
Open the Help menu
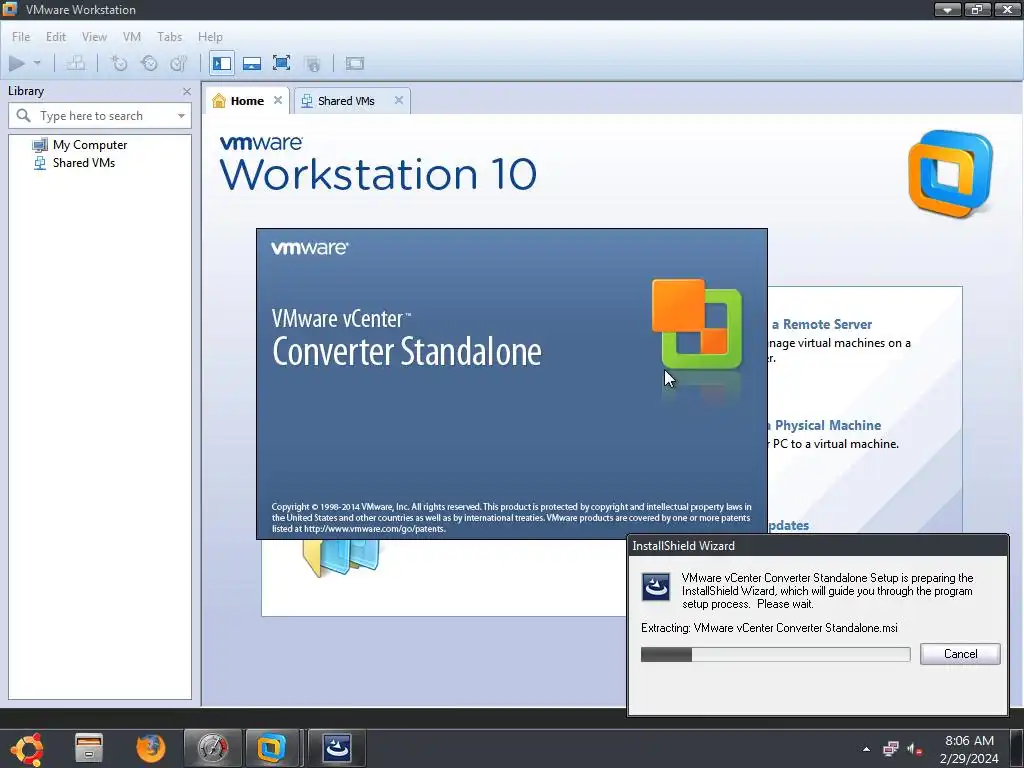point(210,37)
